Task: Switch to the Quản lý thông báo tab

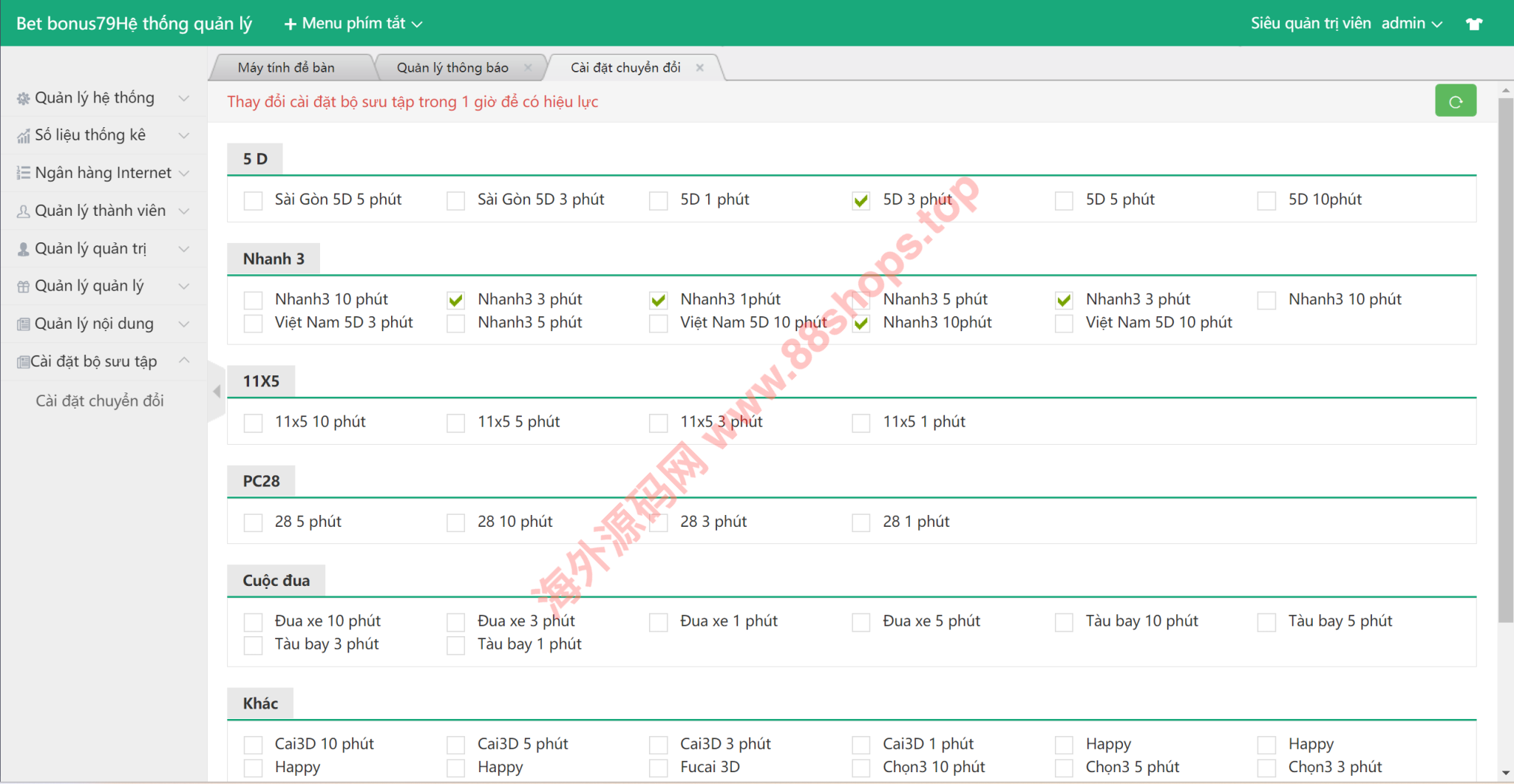Action: pyautogui.click(x=452, y=67)
